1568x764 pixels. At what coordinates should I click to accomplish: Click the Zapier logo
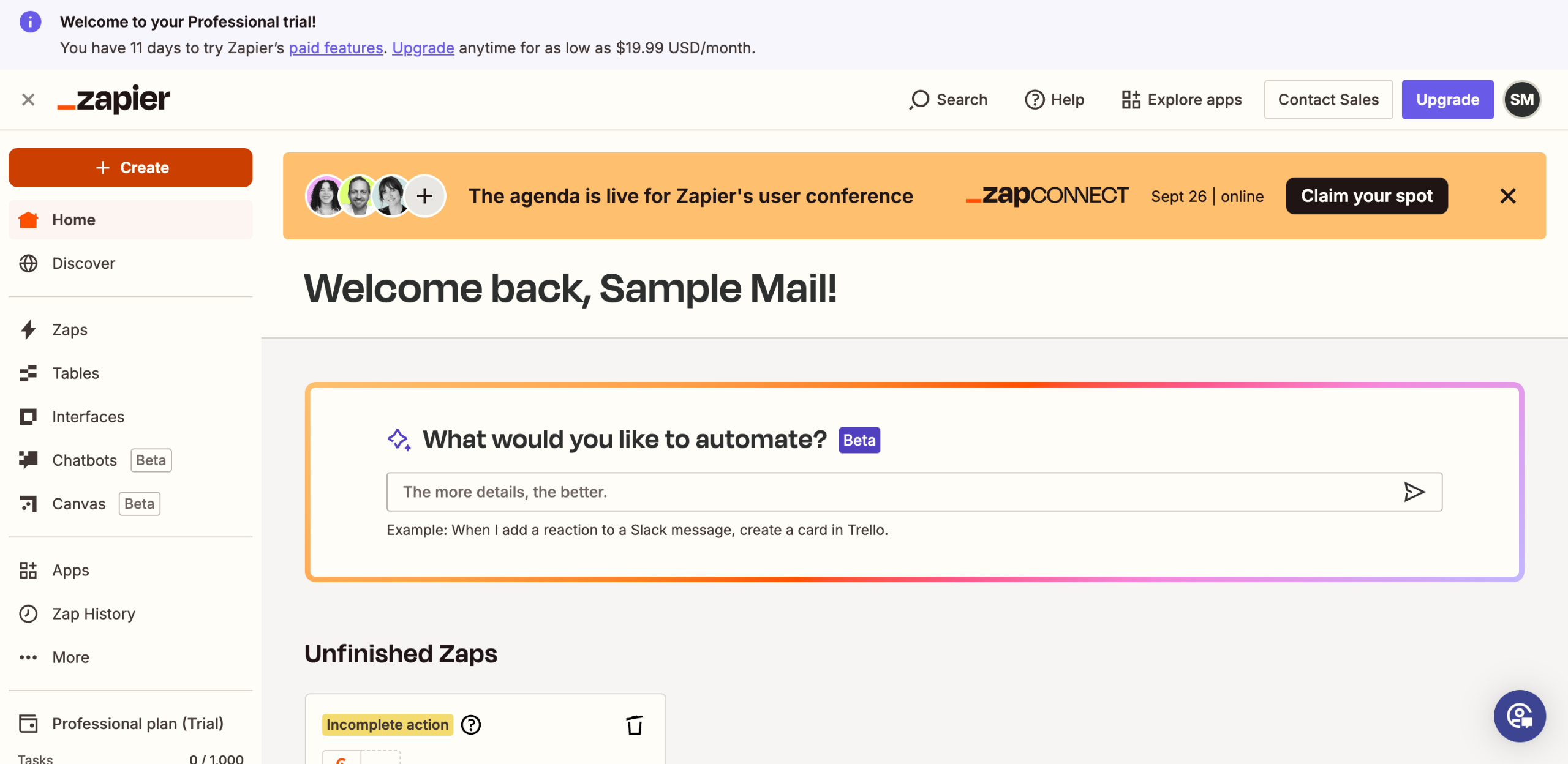pos(114,100)
